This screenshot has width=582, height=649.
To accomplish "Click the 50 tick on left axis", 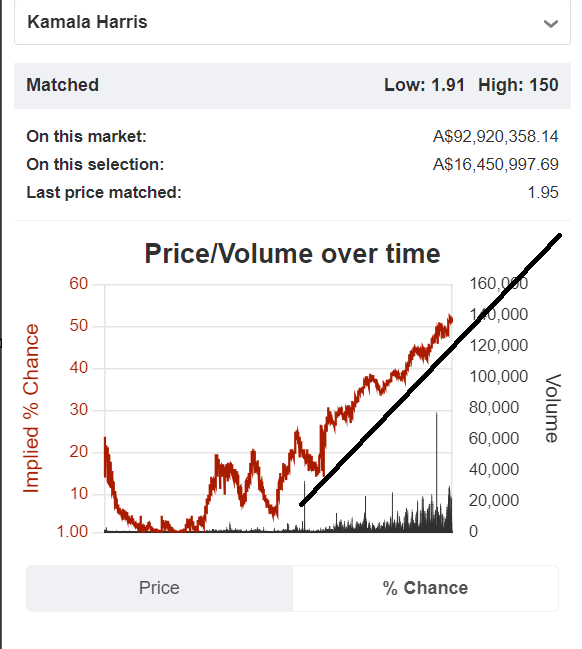I will 79,326.
